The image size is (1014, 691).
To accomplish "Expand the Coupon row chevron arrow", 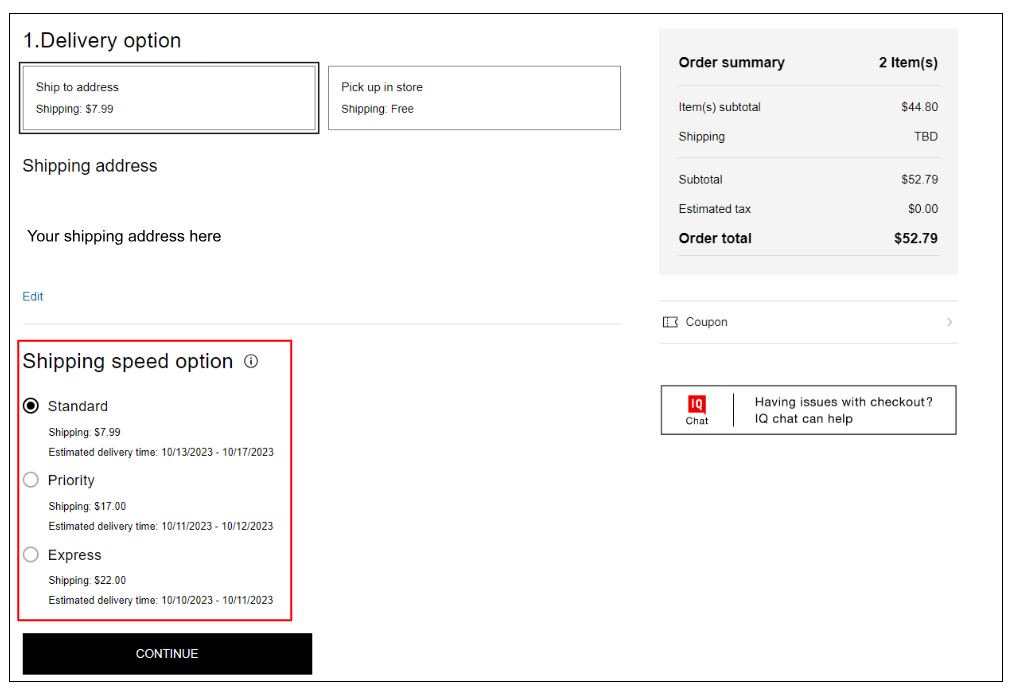I will pos(949,322).
